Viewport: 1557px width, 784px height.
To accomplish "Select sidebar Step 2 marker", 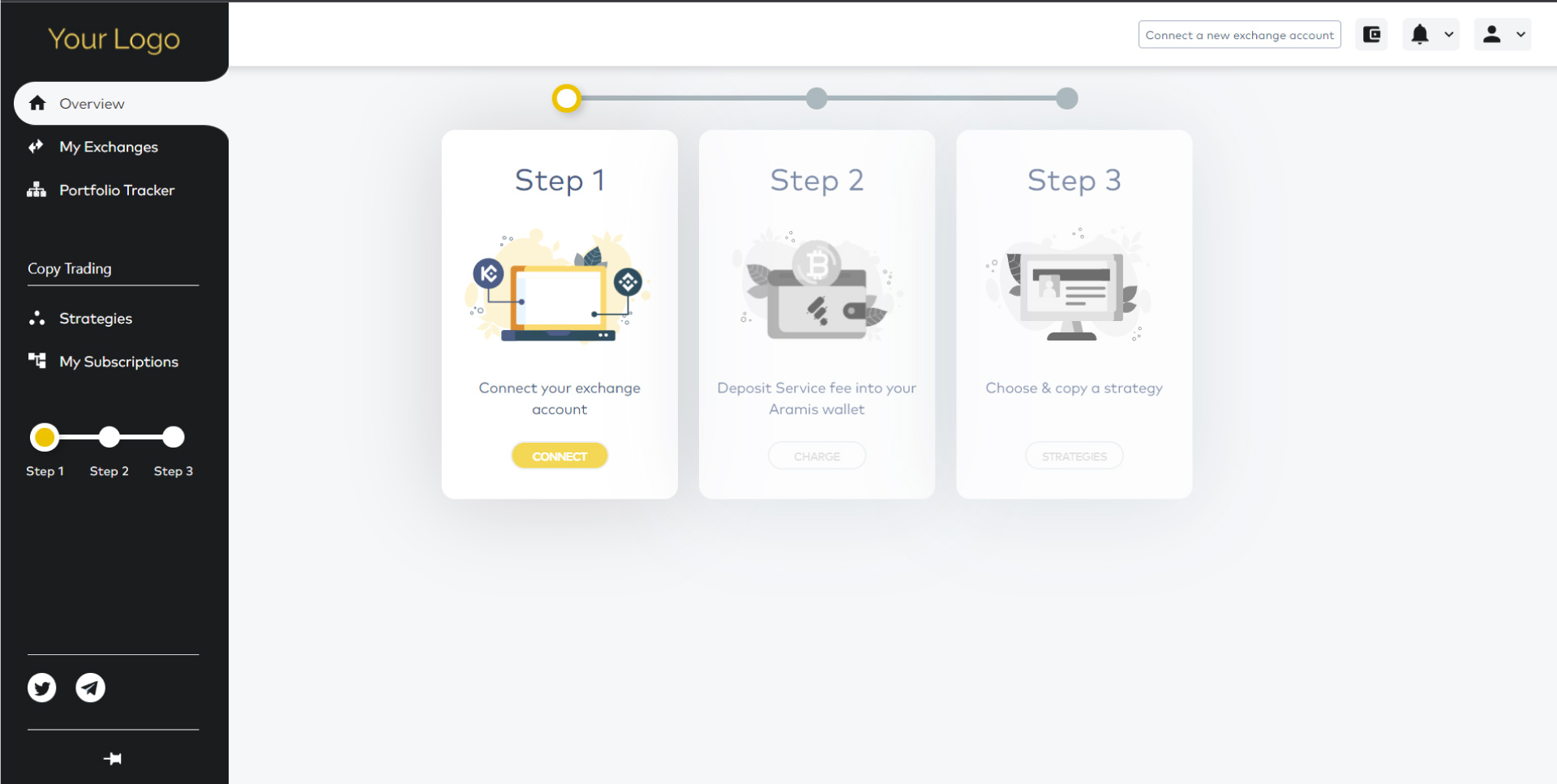I will click(x=109, y=437).
